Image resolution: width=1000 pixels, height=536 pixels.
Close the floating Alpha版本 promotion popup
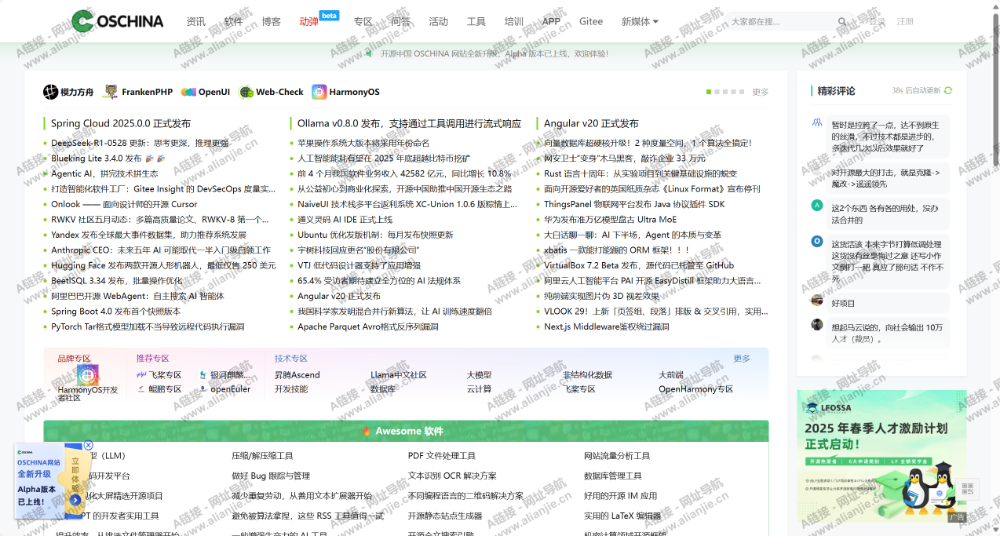[x=88, y=445]
